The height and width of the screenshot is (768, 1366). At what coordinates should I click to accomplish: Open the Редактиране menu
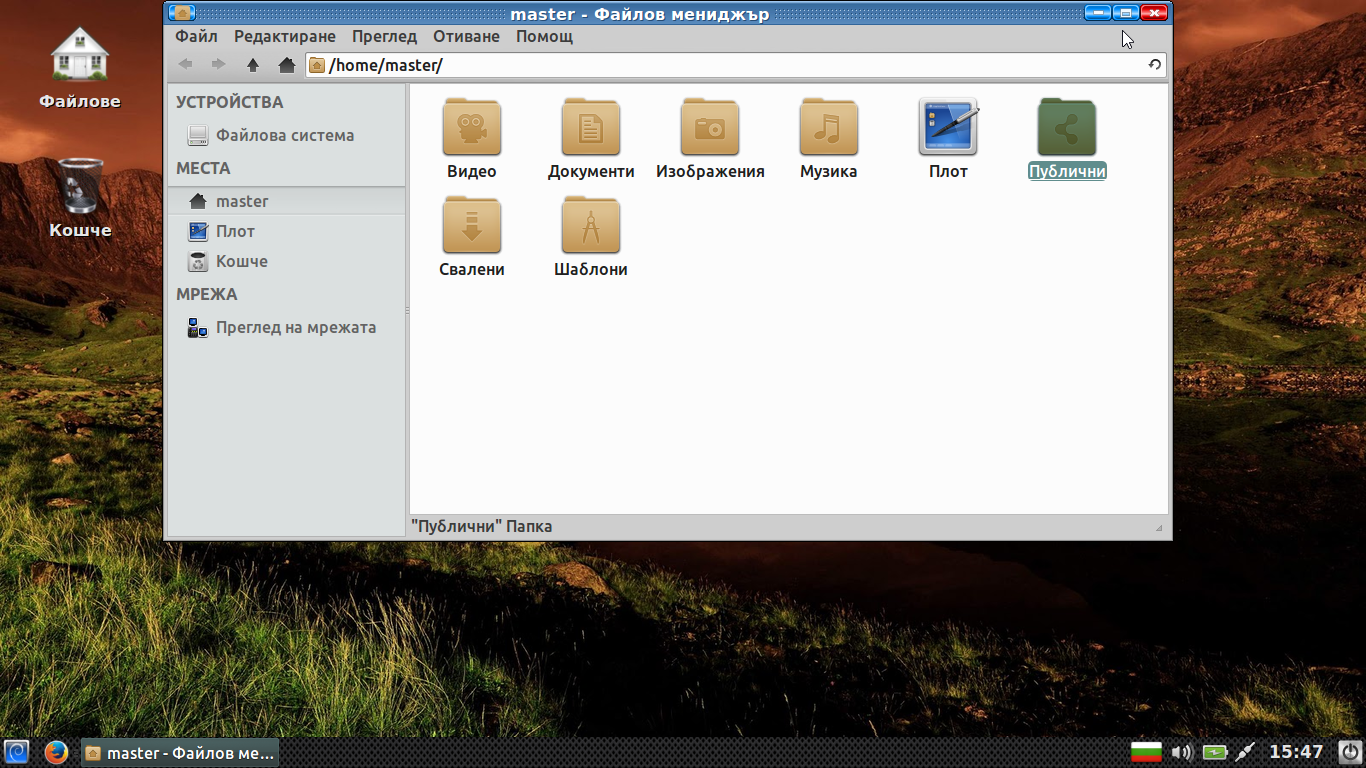285,36
